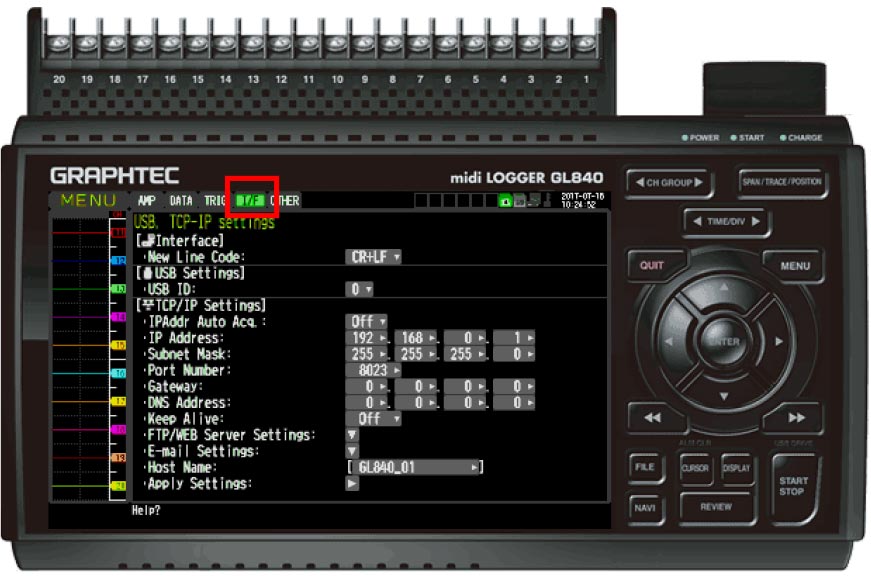Click left arrow of TIME/DIV key

pyautogui.click(x=697, y=221)
